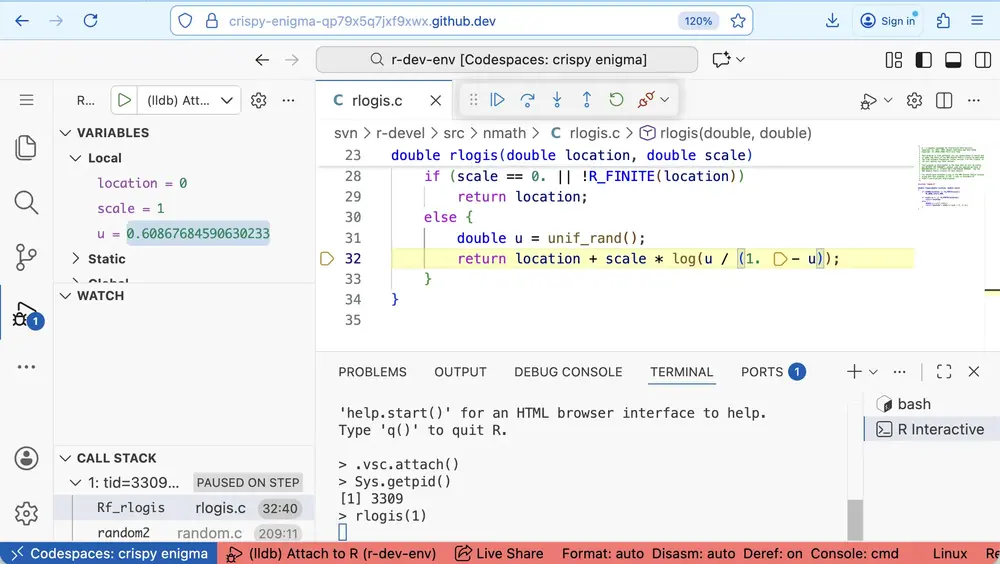The height and width of the screenshot is (564, 1000).
Task: Open Source Control in the activity bar
Action: [x=26, y=257]
